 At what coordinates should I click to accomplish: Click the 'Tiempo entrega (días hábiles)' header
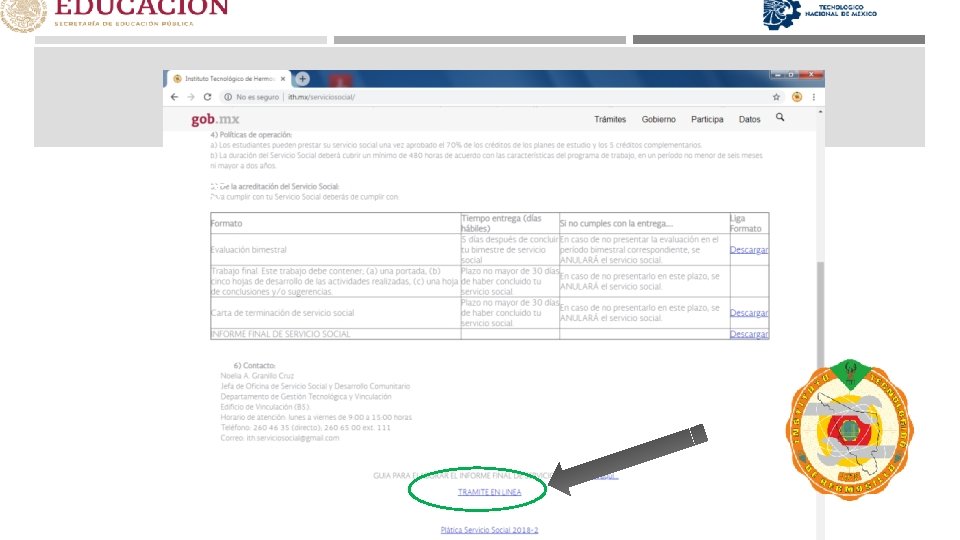(x=510, y=223)
